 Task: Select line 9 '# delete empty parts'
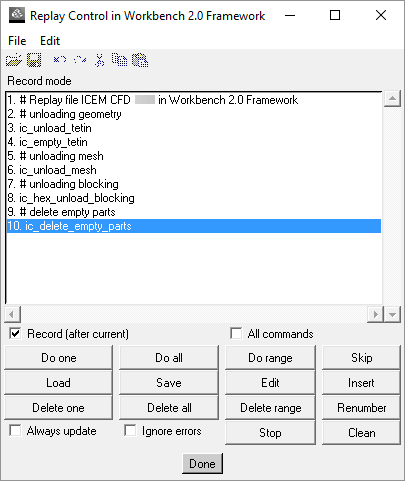[x=194, y=212]
